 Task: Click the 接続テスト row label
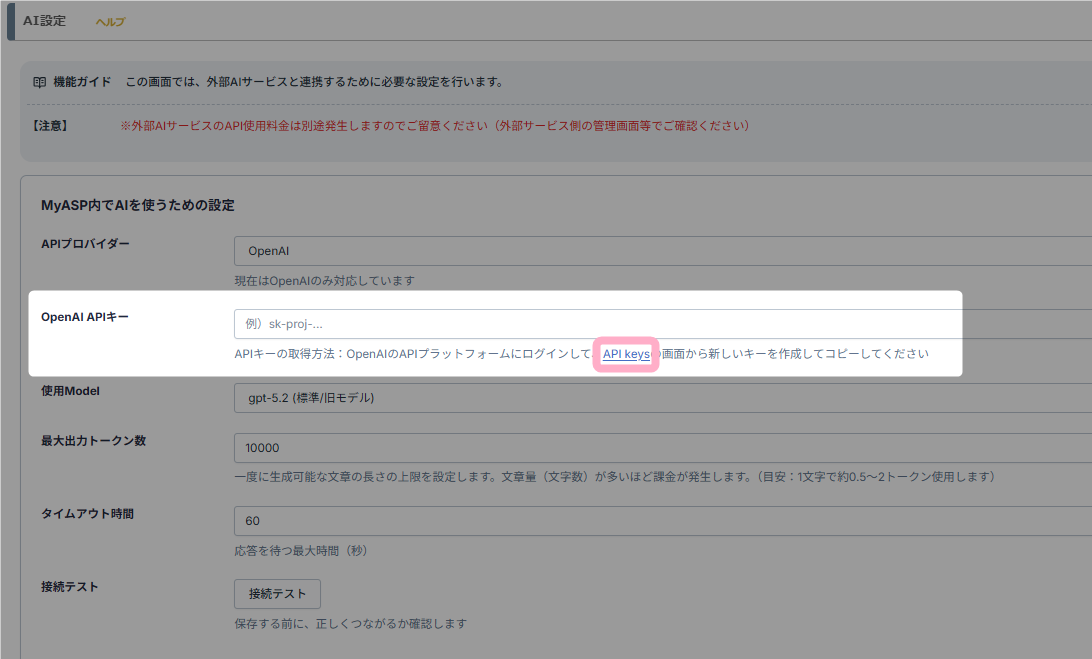click(x=69, y=587)
